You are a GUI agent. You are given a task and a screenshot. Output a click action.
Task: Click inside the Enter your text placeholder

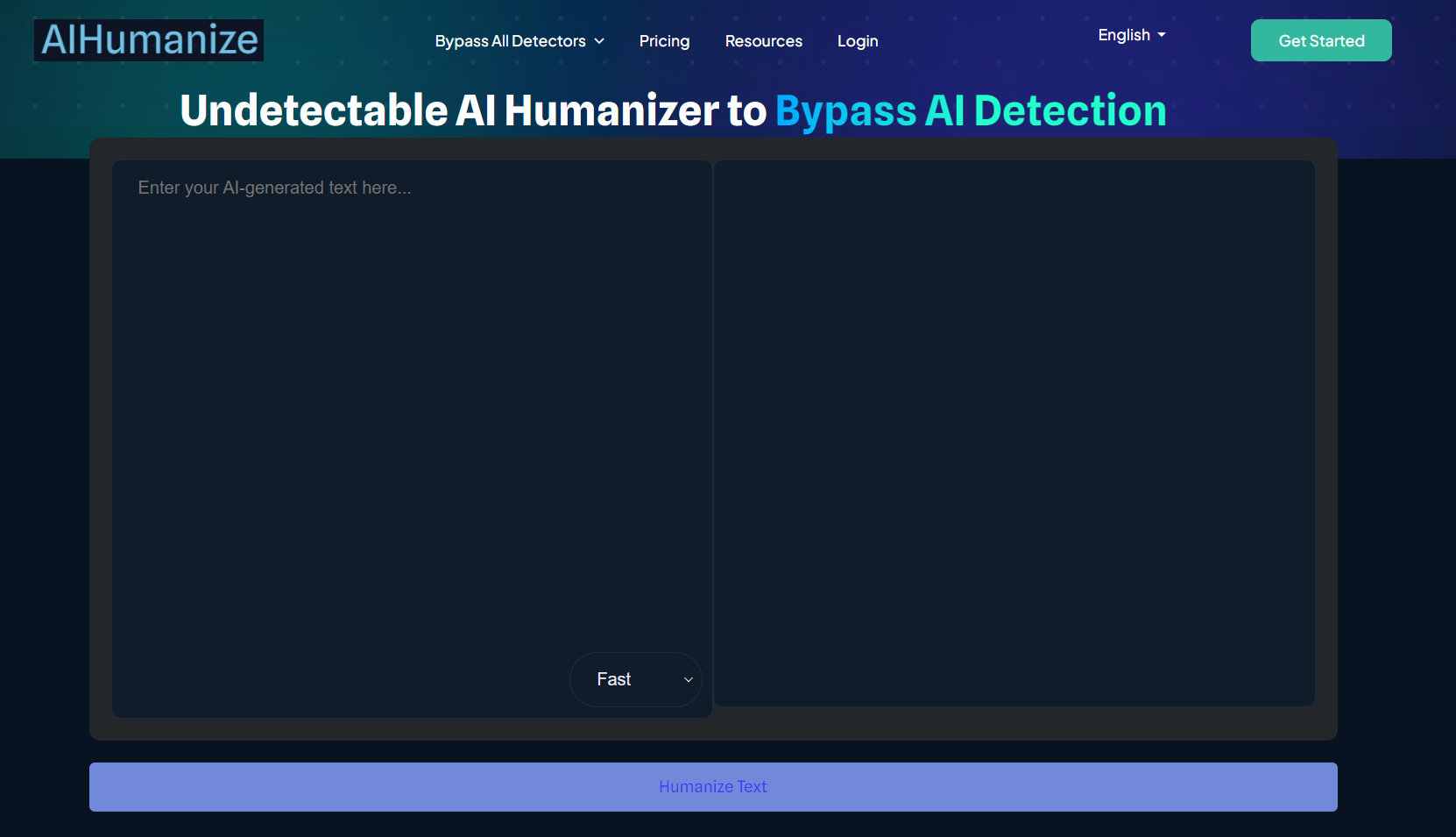[x=274, y=187]
